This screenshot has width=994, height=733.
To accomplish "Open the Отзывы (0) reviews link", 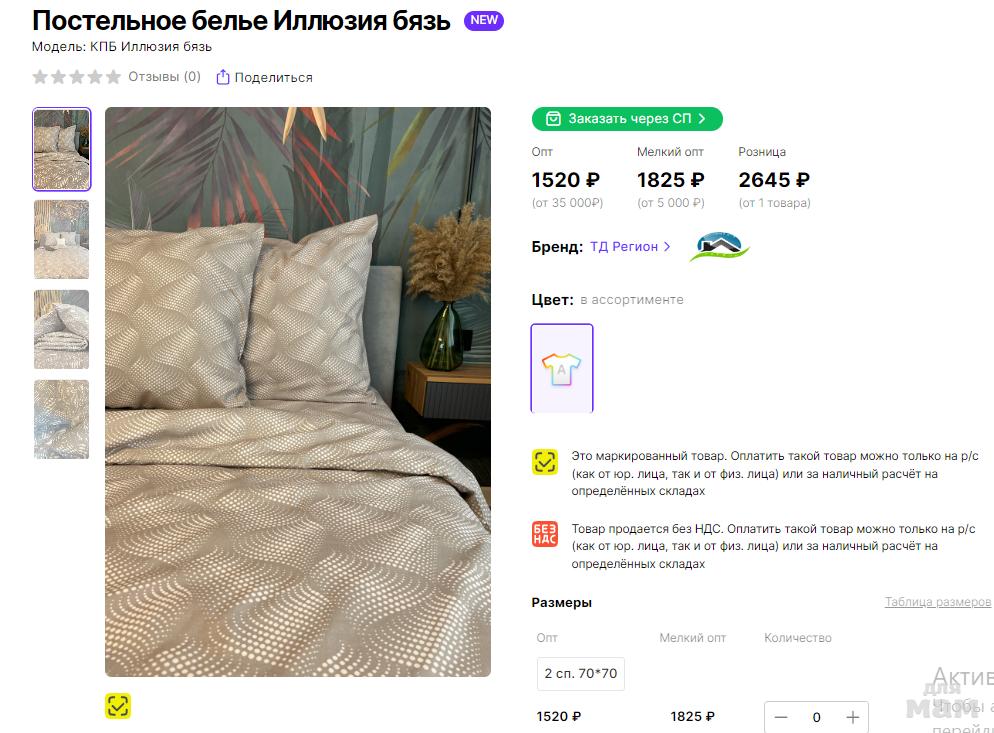I will click(164, 77).
